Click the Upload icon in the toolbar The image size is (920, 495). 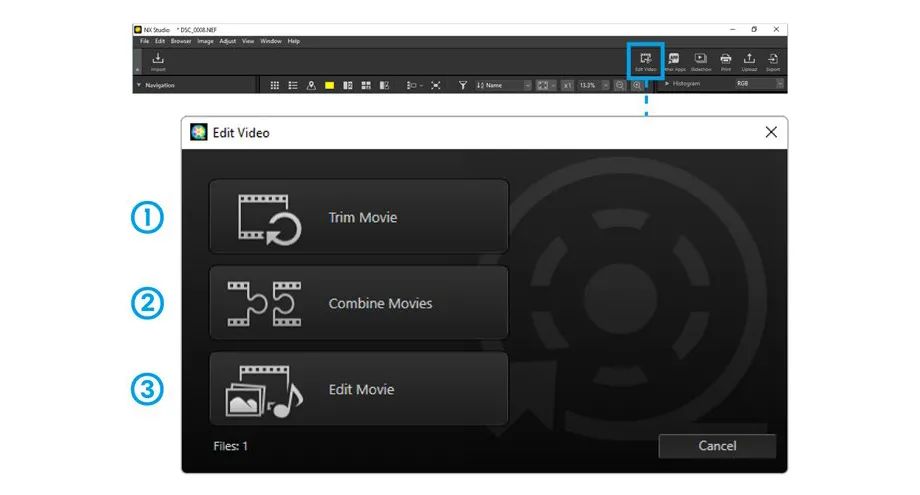(749, 61)
